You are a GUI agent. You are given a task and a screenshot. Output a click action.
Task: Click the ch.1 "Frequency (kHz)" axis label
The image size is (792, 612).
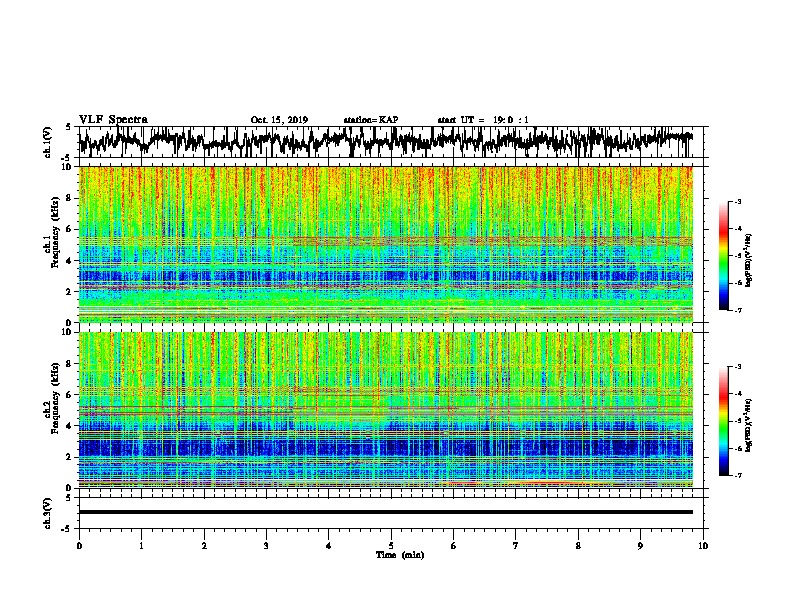tap(55, 232)
